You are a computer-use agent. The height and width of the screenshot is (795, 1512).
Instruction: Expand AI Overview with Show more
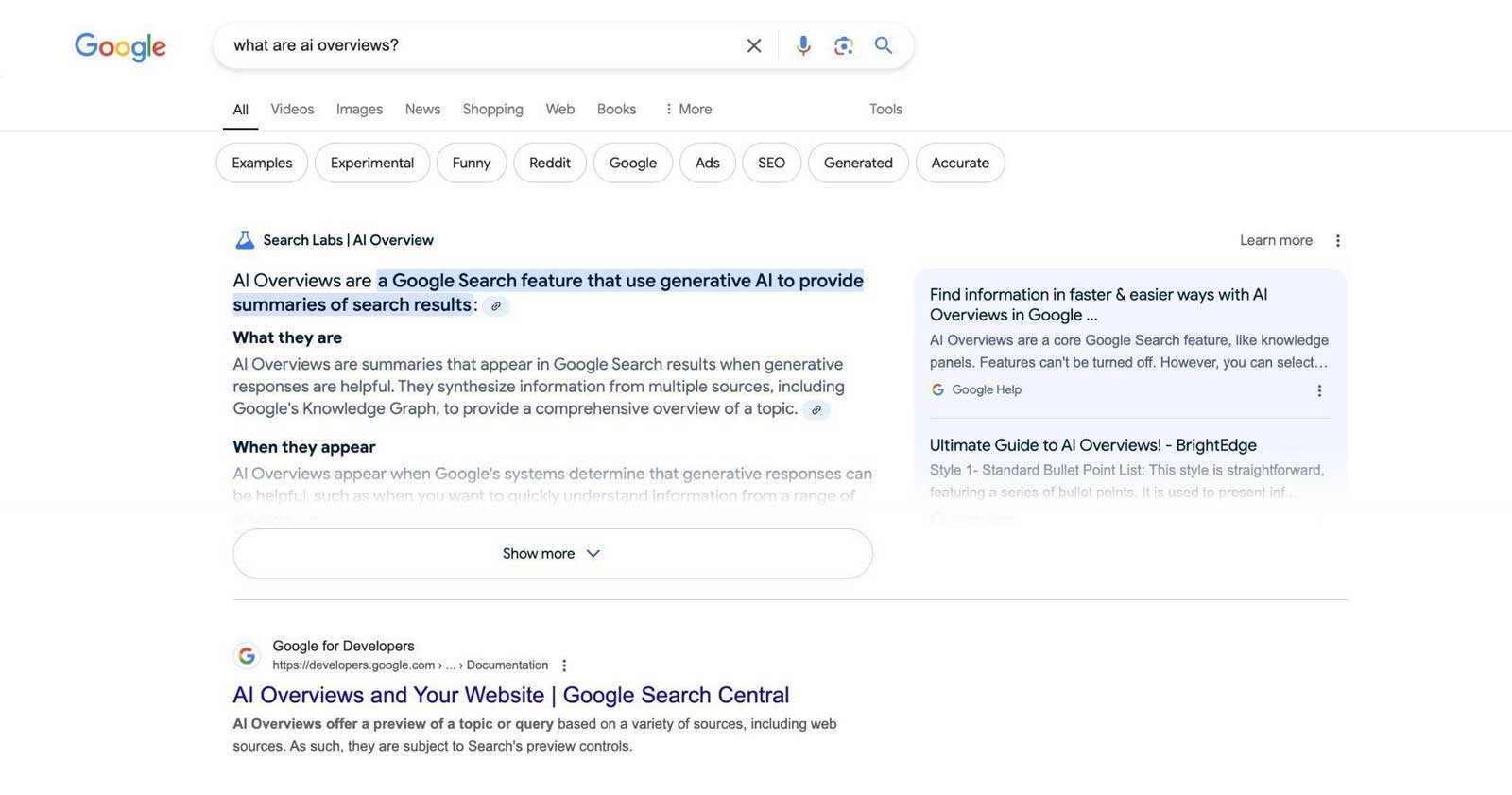pyautogui.click(x=552, y=554)
